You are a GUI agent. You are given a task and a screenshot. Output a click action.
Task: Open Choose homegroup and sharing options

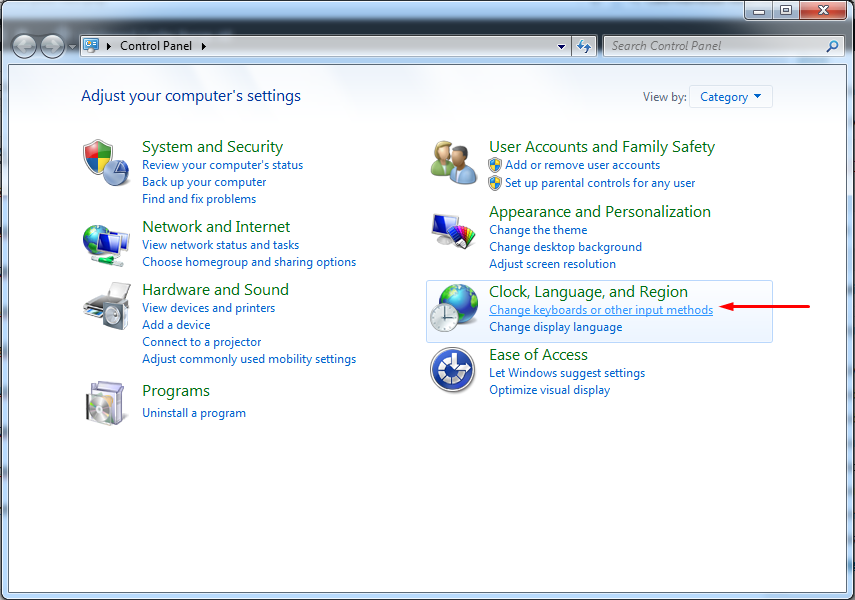tap(249, 262)
